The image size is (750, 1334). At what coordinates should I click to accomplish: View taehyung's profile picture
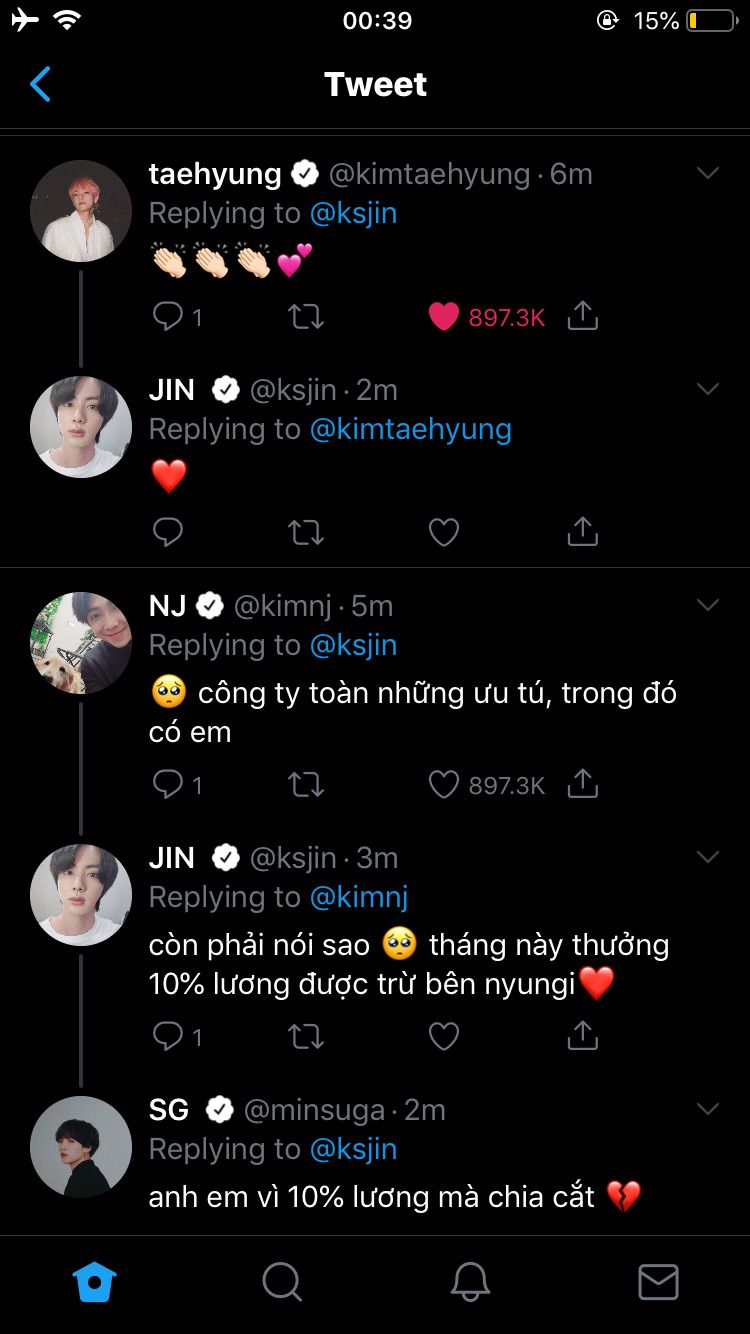pos(81,211)
